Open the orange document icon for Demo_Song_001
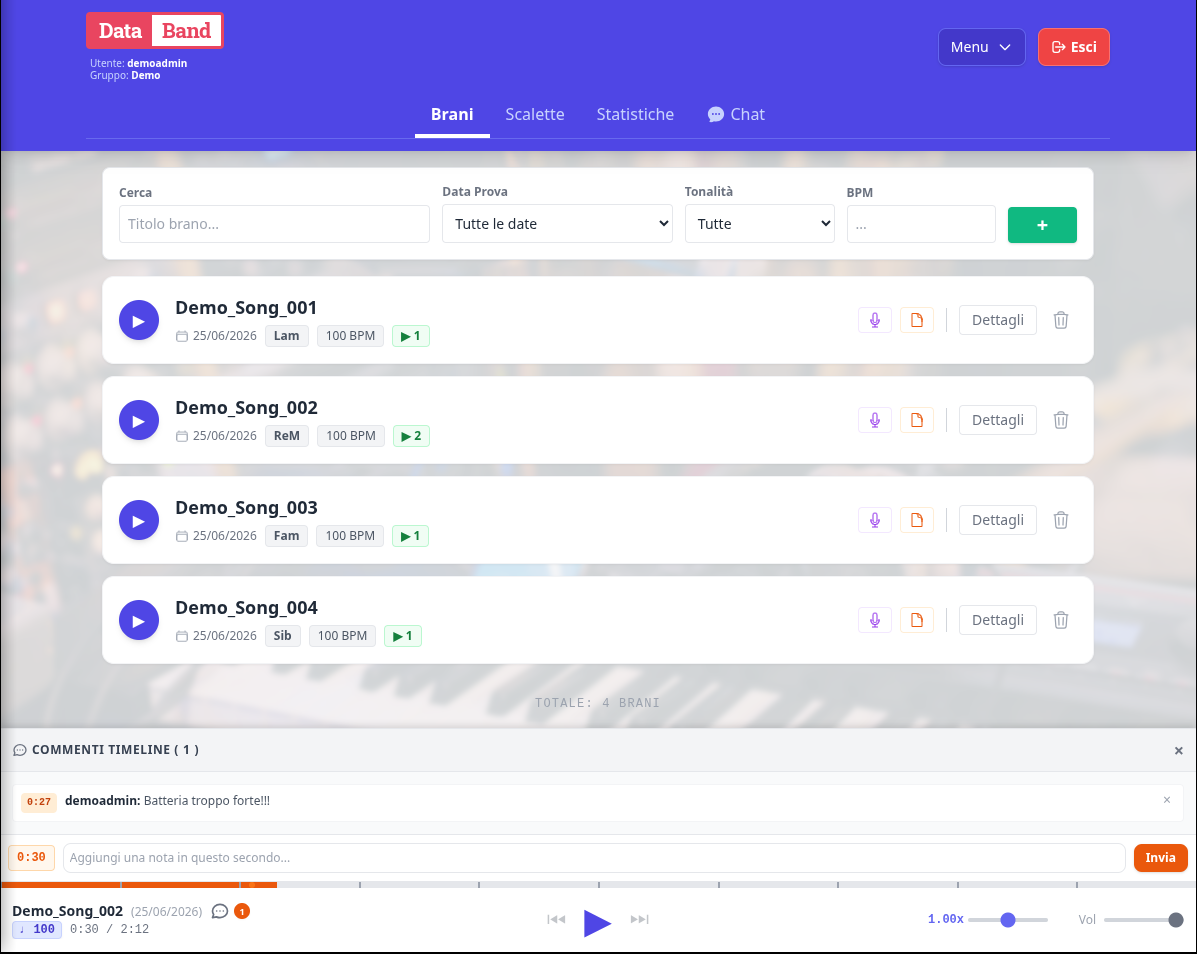 tap(917, 321)
